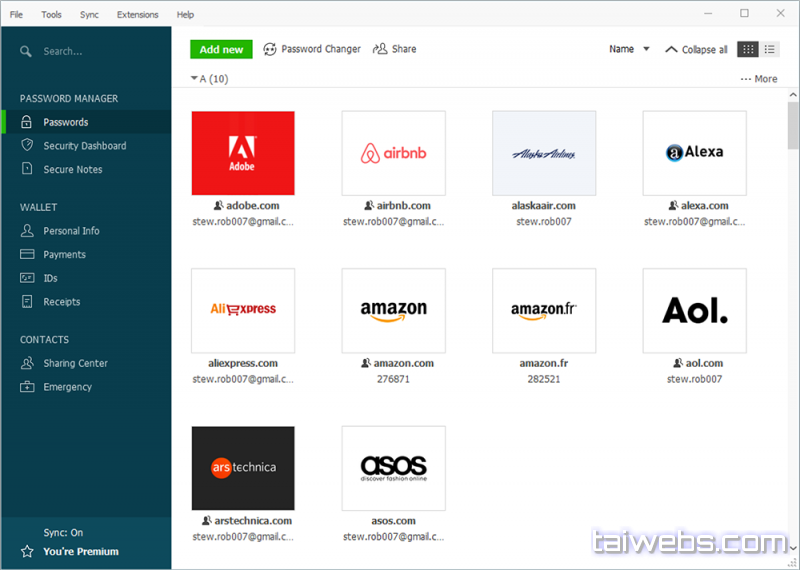The width and height of the screenshot is (800, 570).
Task: Click the Password Changer icon
Action: point(270,49)
